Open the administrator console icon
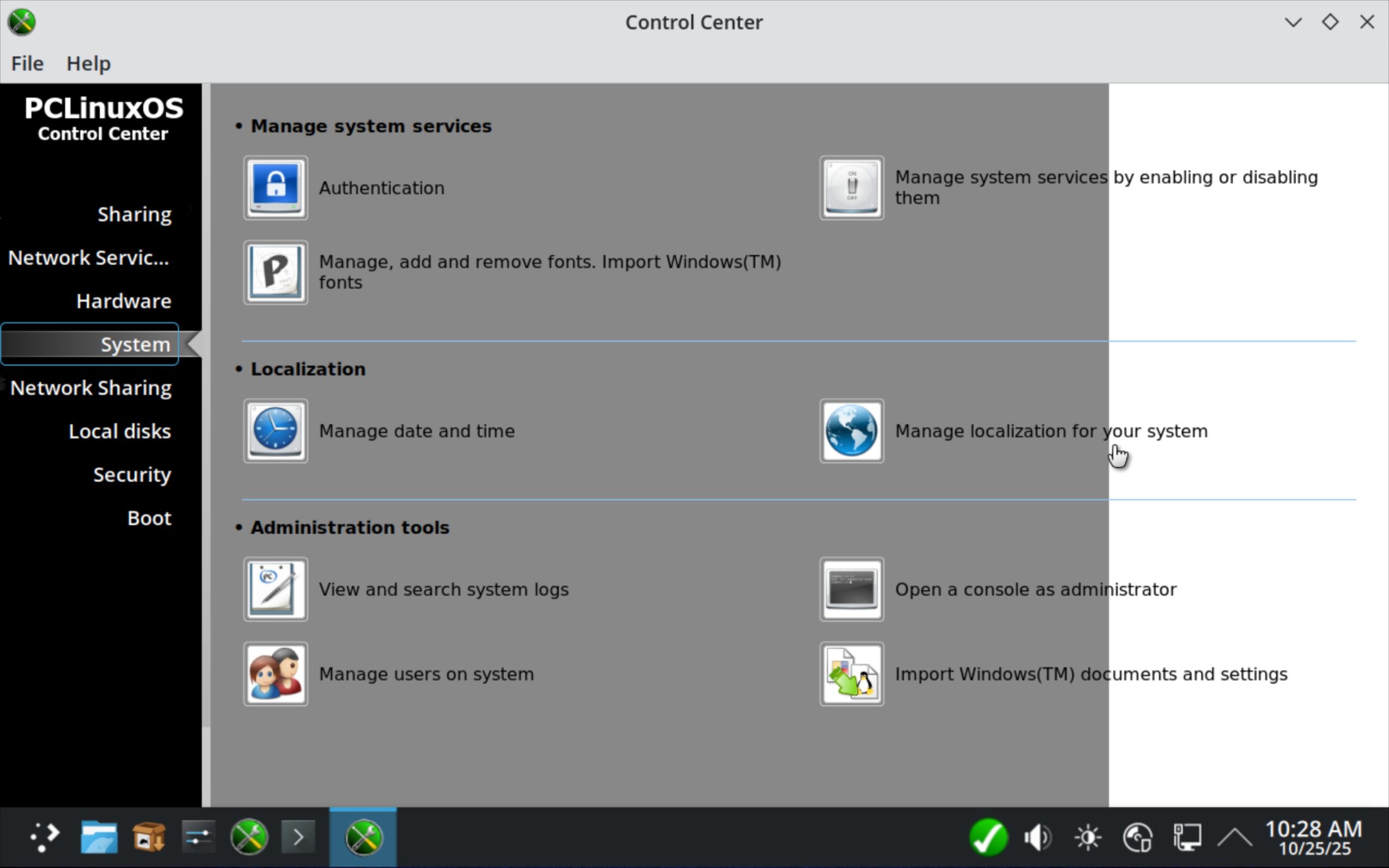 tap(851, 590)
